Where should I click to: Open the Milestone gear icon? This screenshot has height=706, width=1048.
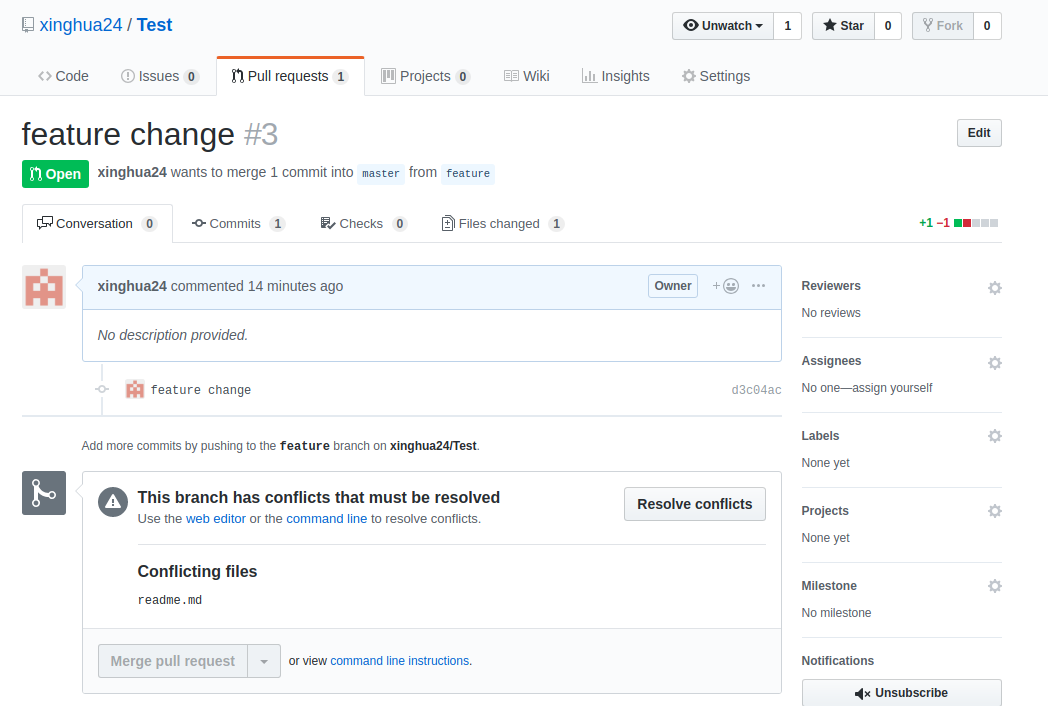pyautogui.click(x=995, y=586)
